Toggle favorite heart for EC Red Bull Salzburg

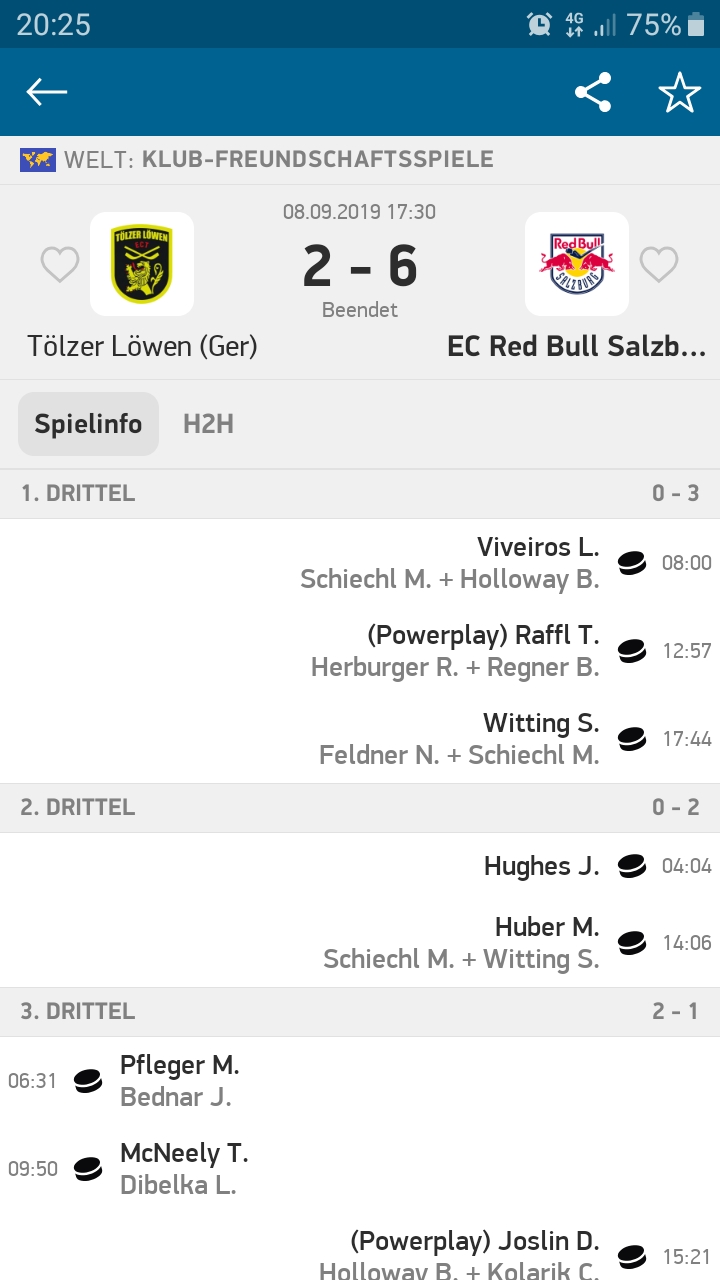[659, 265]
